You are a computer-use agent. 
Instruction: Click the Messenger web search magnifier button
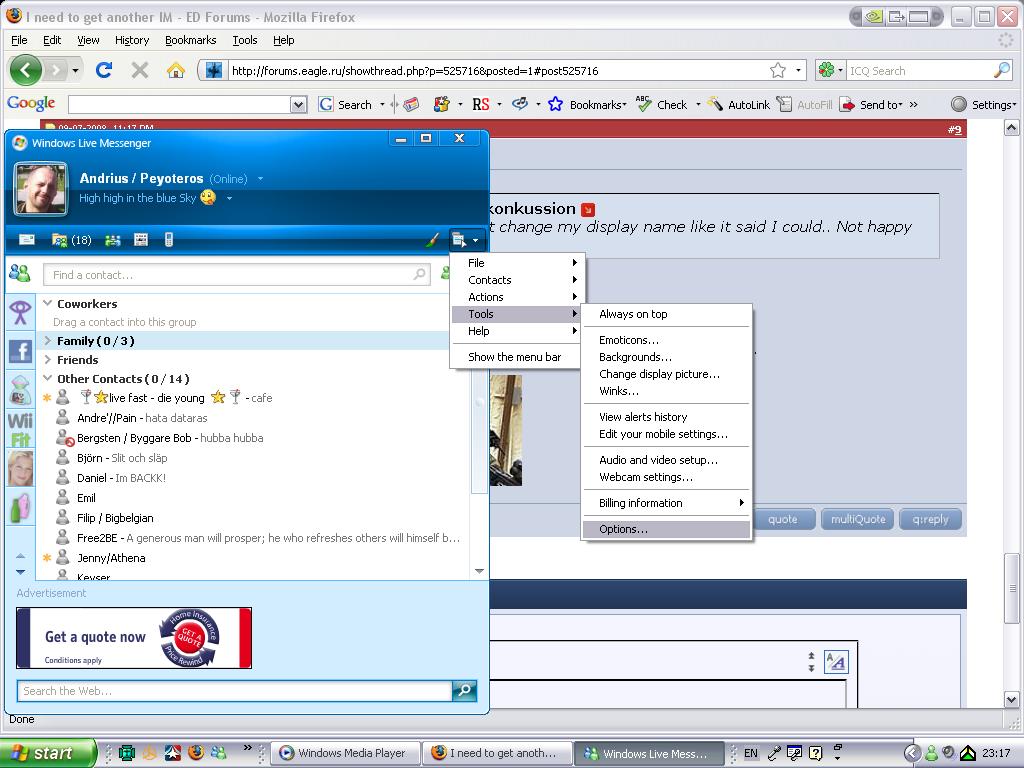(x=464, y=690)
